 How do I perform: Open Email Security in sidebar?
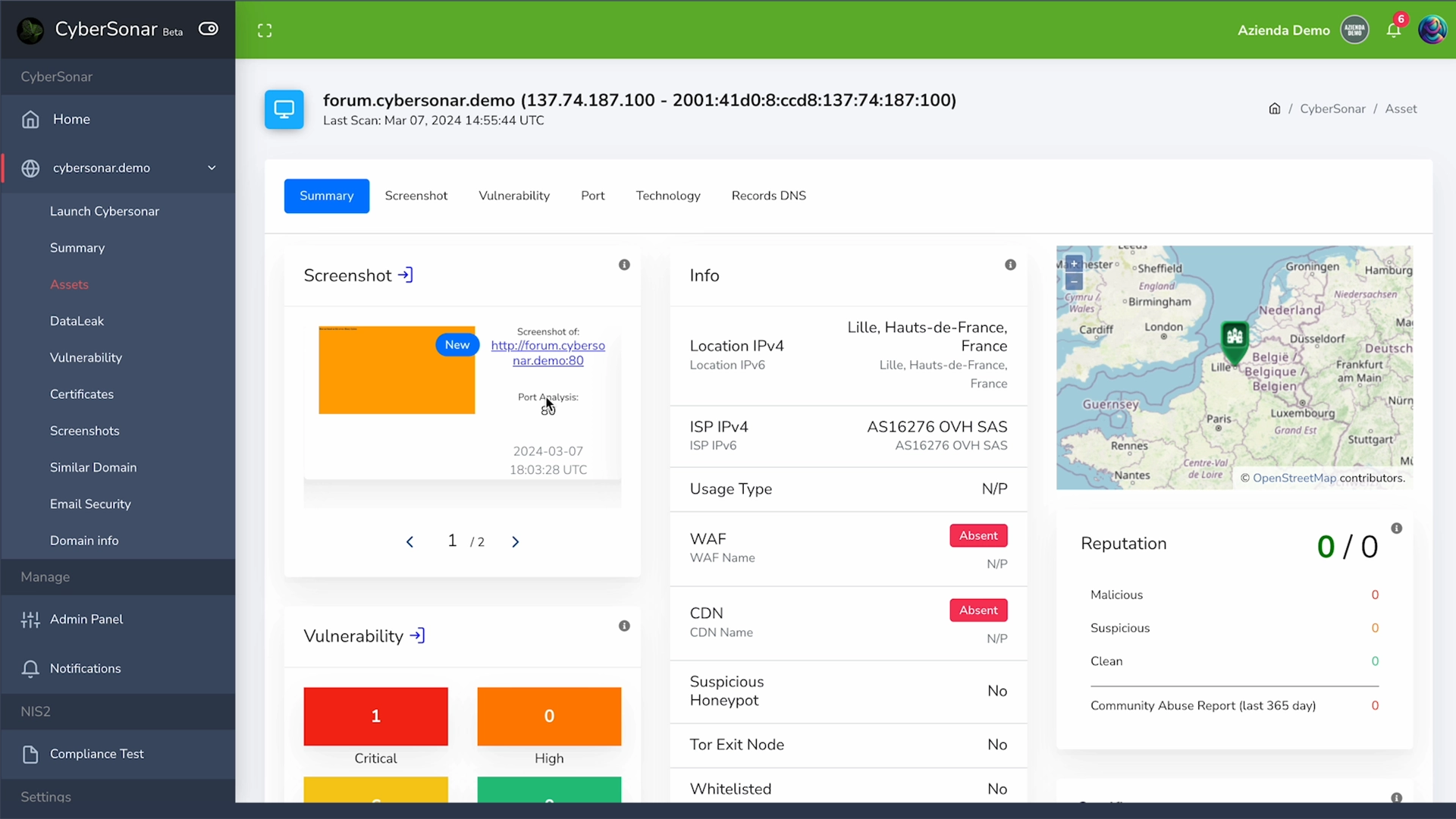(90, 504)
